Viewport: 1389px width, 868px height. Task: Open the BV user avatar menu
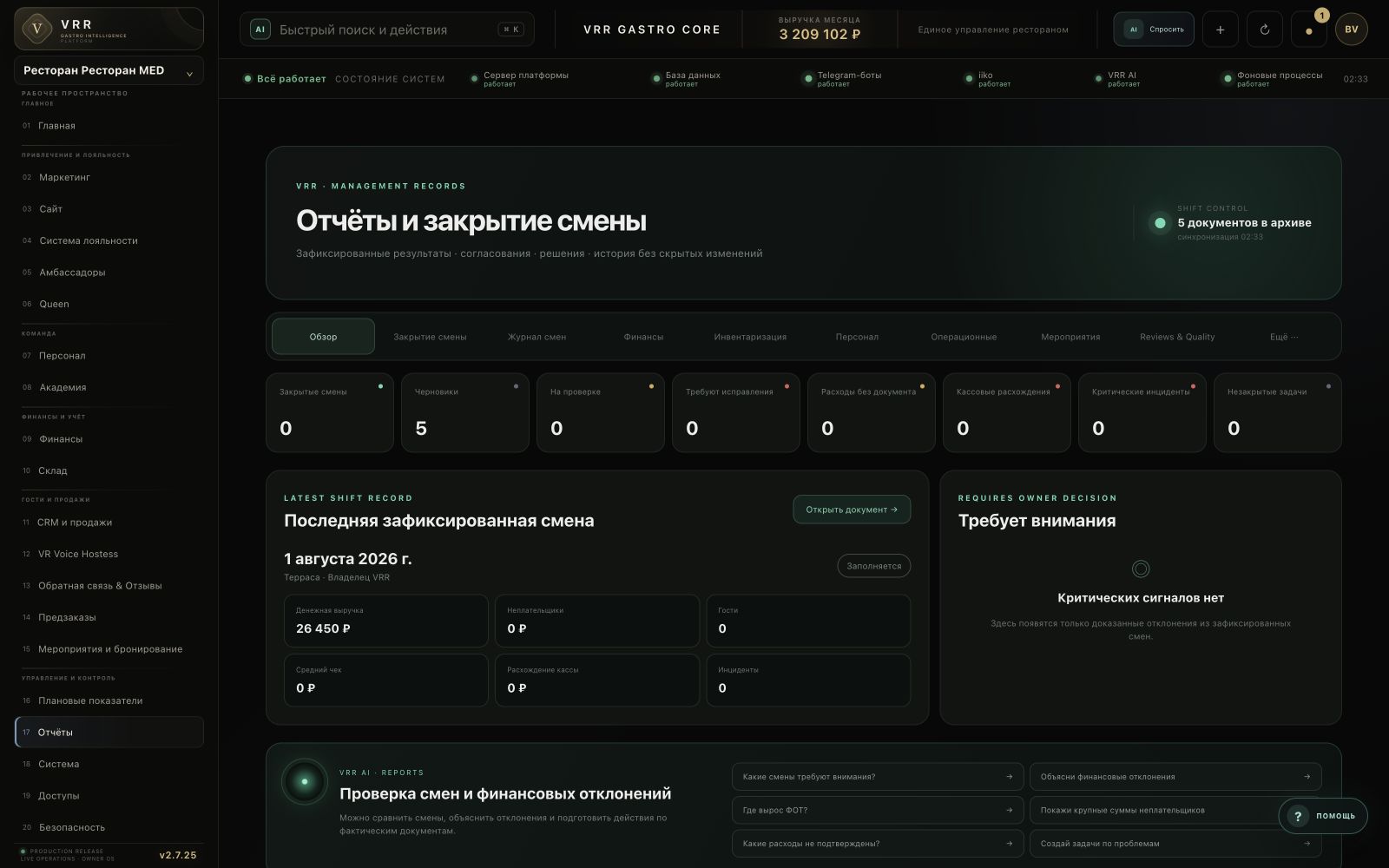[x=1352, y=30]
